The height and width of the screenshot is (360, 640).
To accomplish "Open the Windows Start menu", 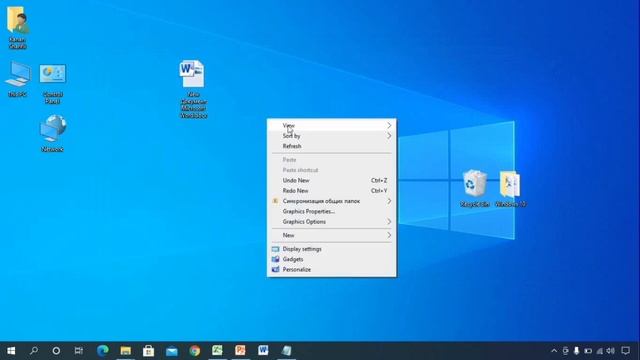I will [11, 351].
